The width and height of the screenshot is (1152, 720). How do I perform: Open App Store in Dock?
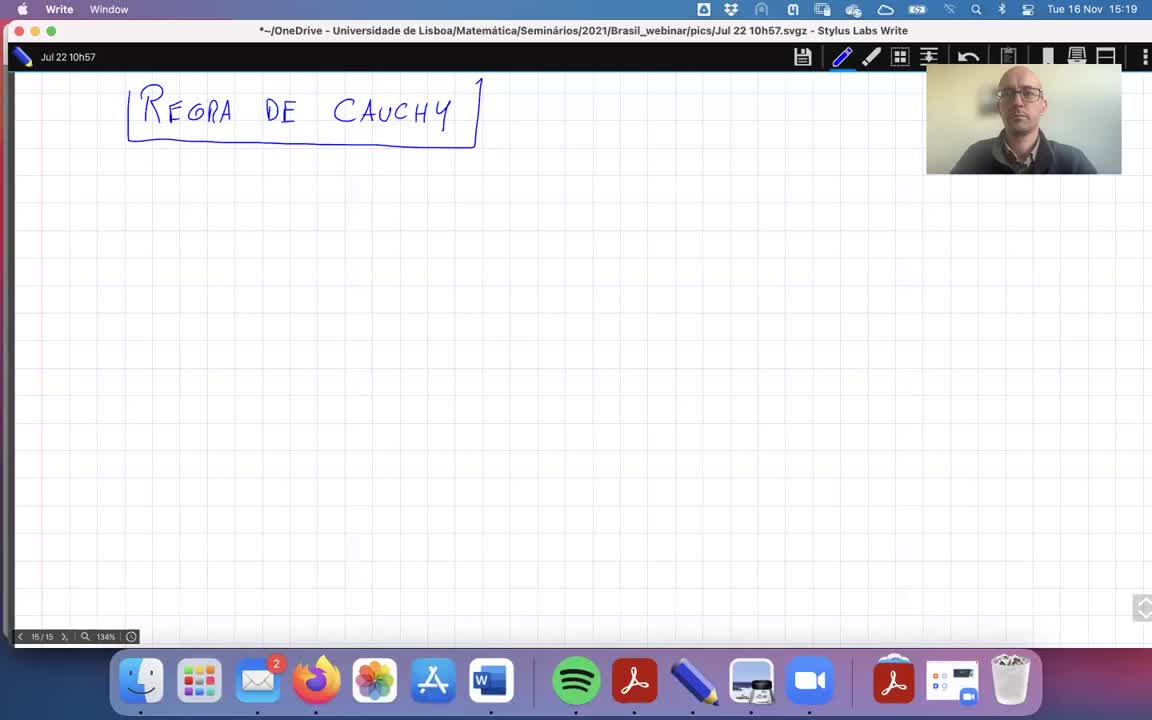click(x=433, y=680)
